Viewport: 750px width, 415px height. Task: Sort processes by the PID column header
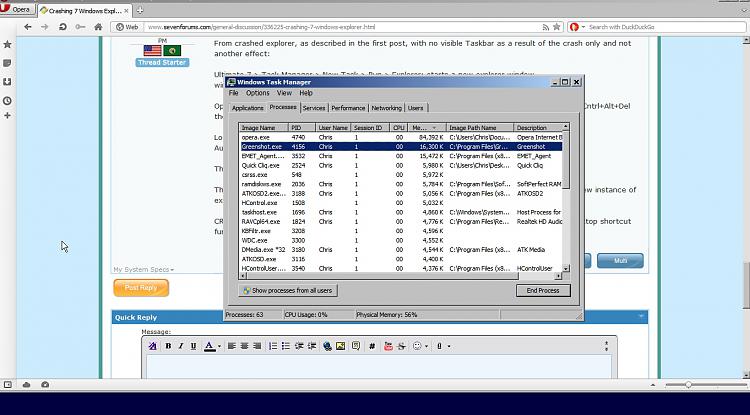[302, 128]
